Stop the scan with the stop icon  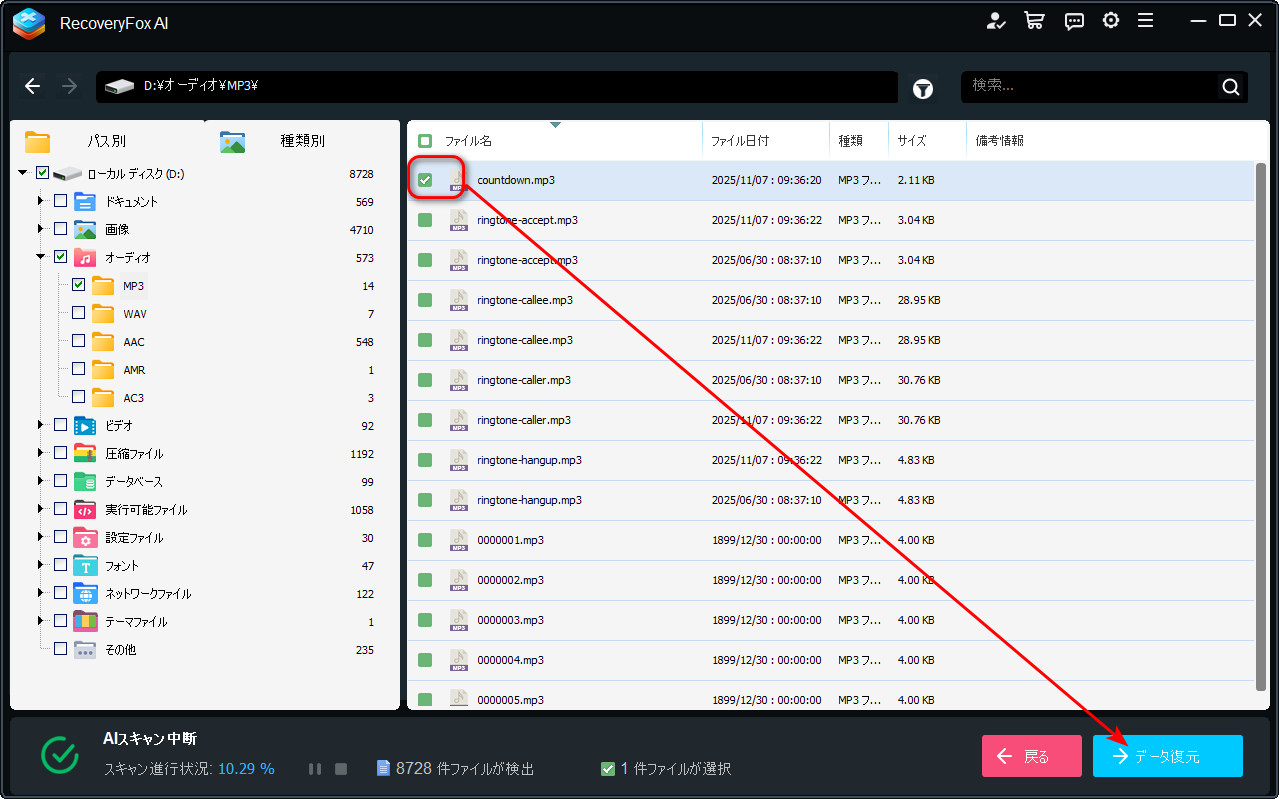[x=341, y=769]
